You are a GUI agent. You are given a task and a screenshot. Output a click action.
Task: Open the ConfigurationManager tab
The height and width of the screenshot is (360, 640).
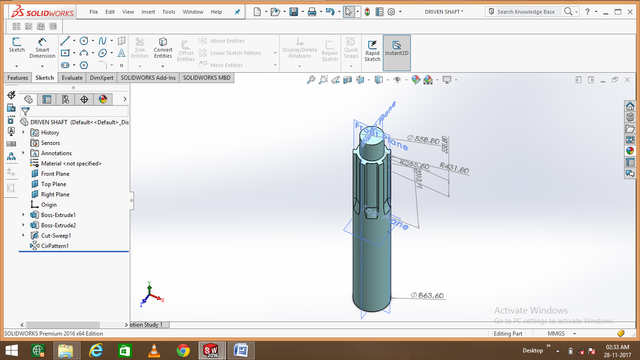[65, 99]
